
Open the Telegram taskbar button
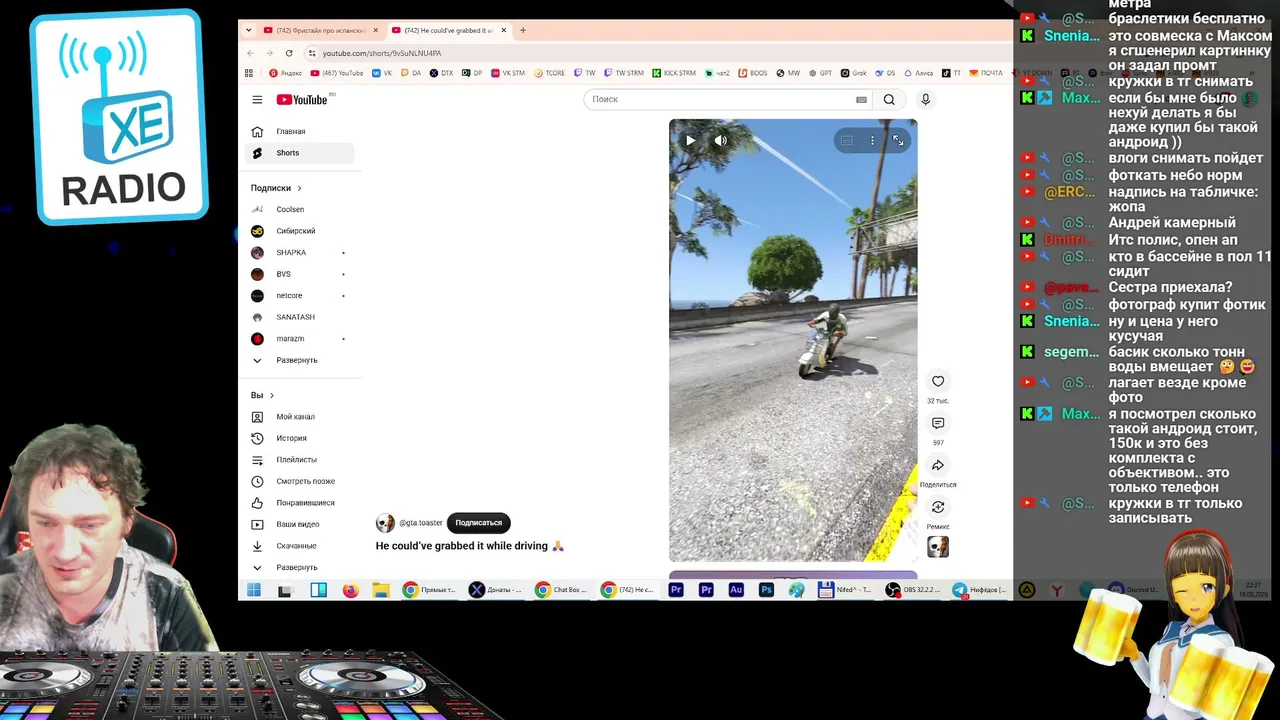click(980, 590)
